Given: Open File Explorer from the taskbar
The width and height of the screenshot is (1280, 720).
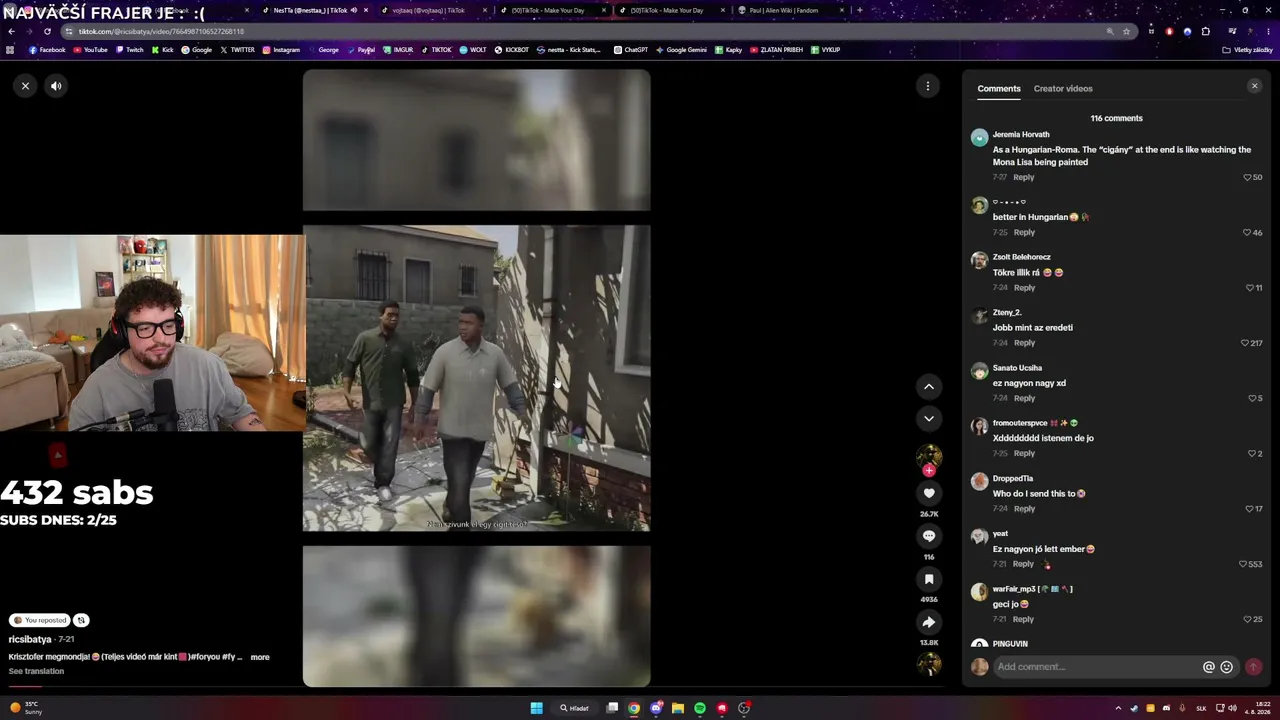Looking at the screenshot, I should (x=677, y=708).
